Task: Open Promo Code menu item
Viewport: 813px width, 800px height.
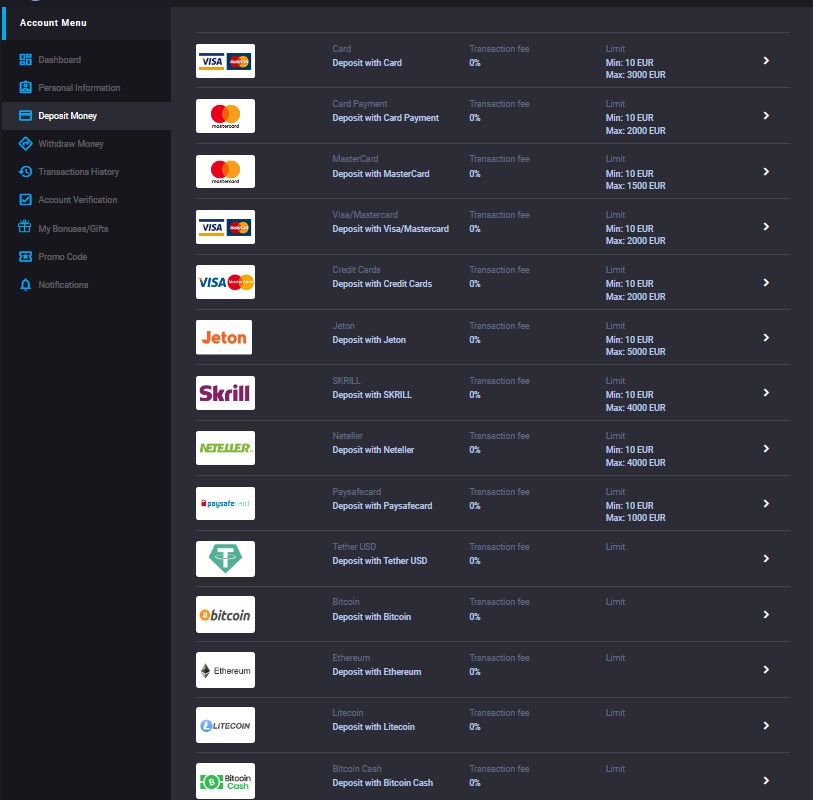Action: (x=86, y=257)
